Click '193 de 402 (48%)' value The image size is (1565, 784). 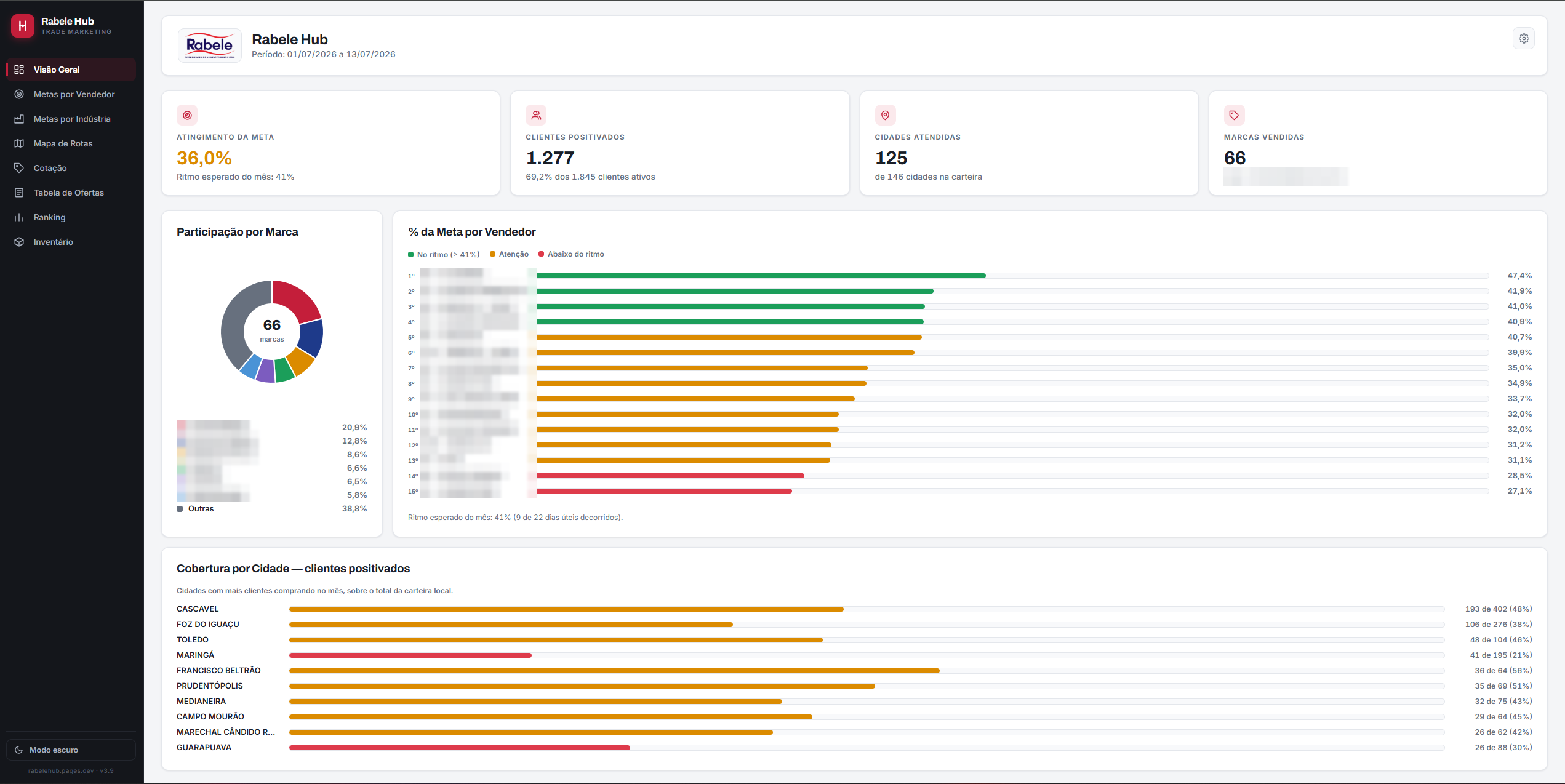coord(1499,609)
